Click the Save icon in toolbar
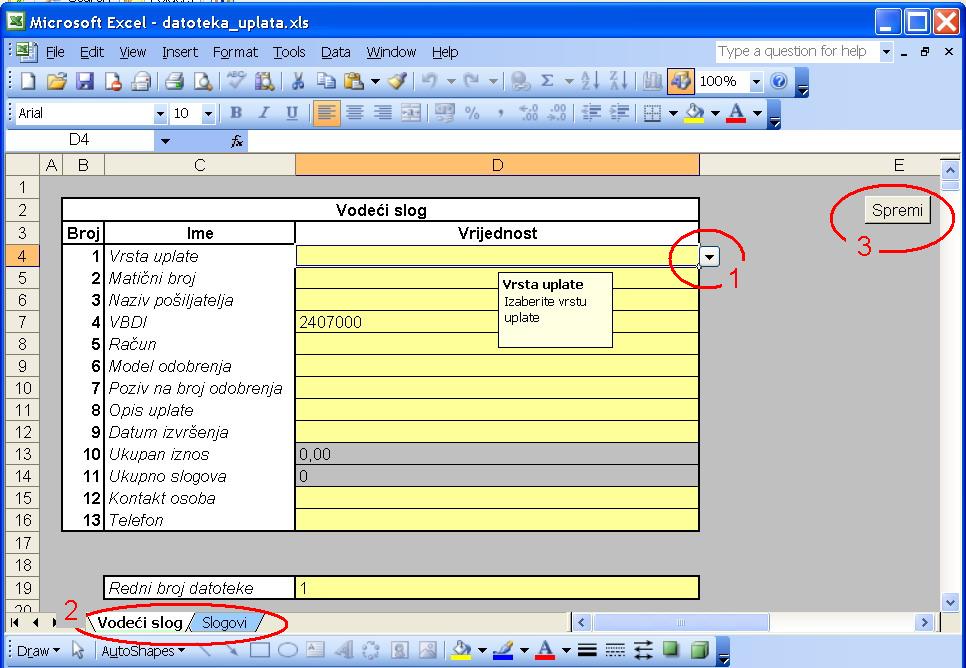 [x=86, y=82]
